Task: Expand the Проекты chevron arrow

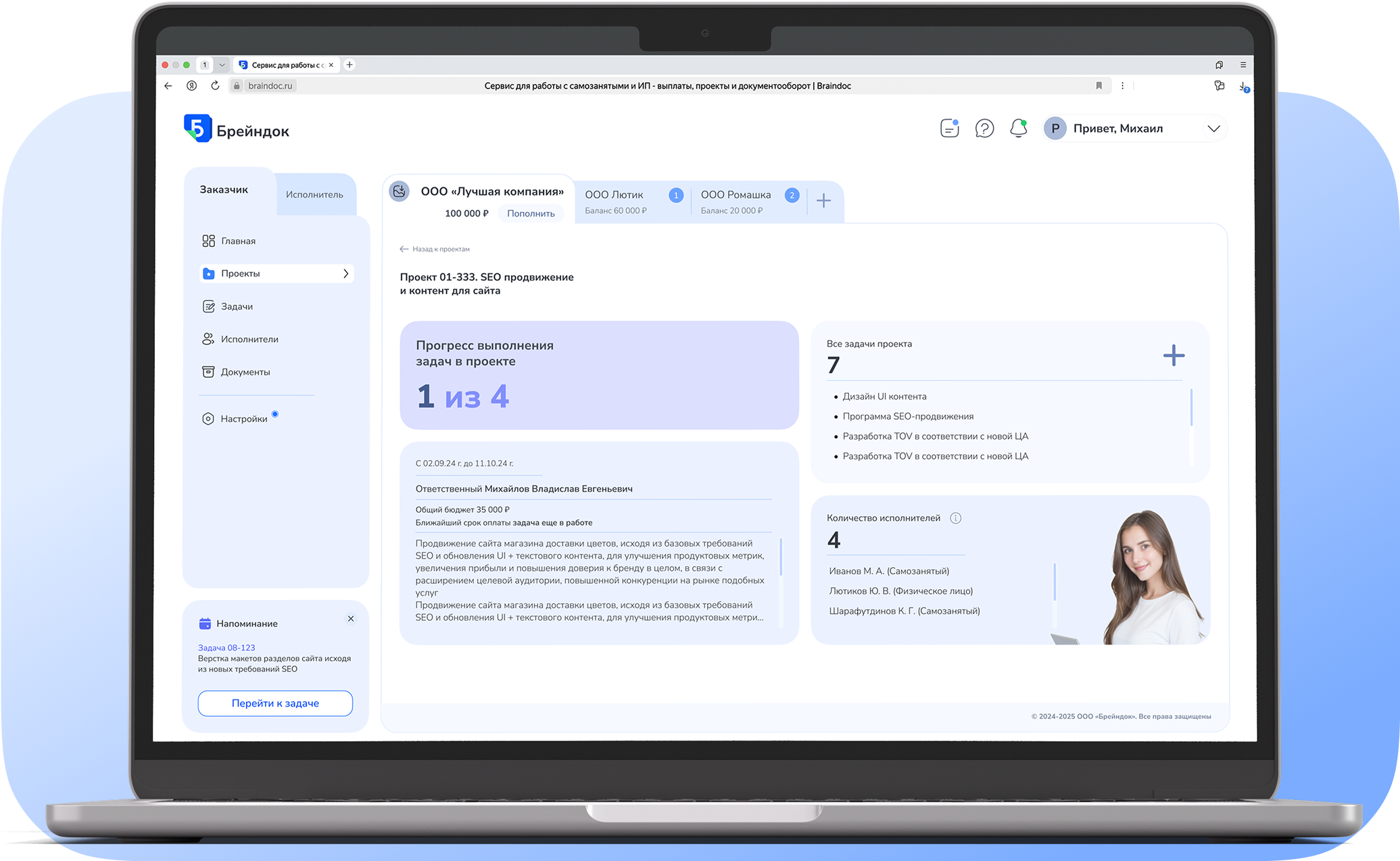Action: click(345, 273)
